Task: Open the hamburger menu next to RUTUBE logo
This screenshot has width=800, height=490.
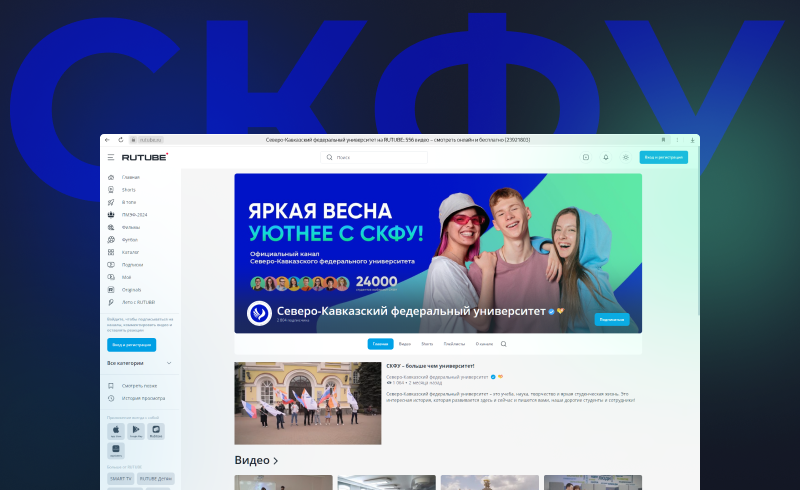Action: 111,157
